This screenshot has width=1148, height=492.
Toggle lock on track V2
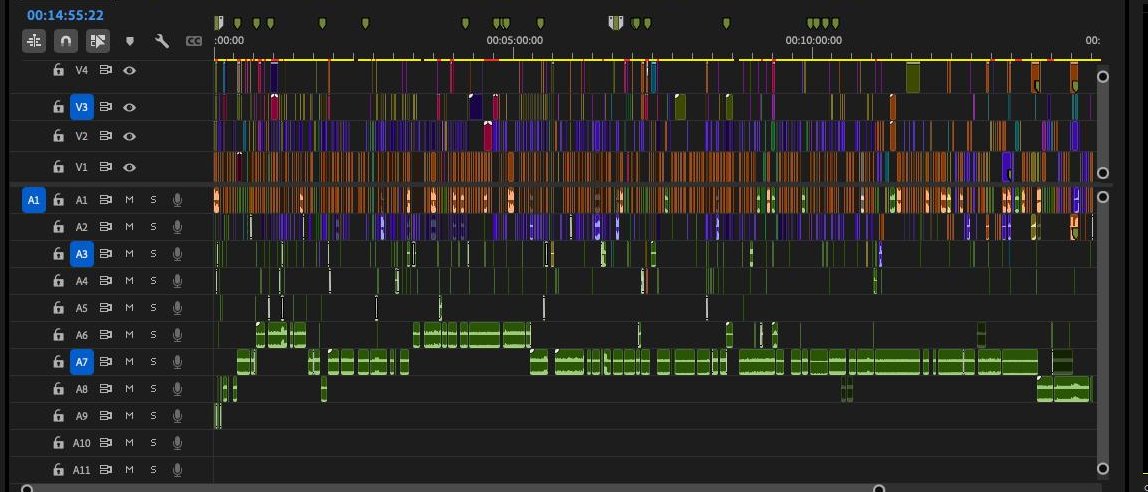click(59, 136)
